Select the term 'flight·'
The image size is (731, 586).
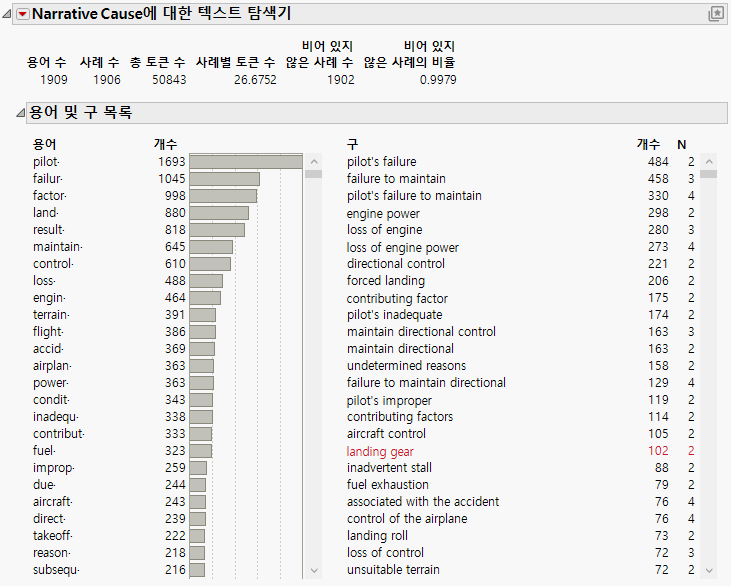[x=48, y=332]
